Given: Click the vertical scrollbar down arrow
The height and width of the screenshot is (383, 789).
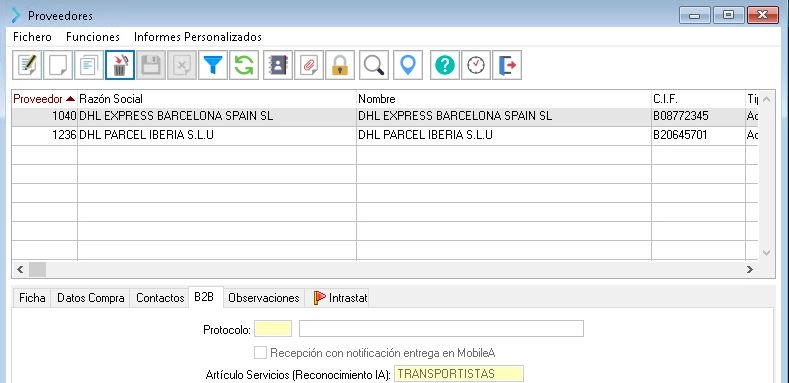Looking at the screenshot, I should [x=766, y=253].
